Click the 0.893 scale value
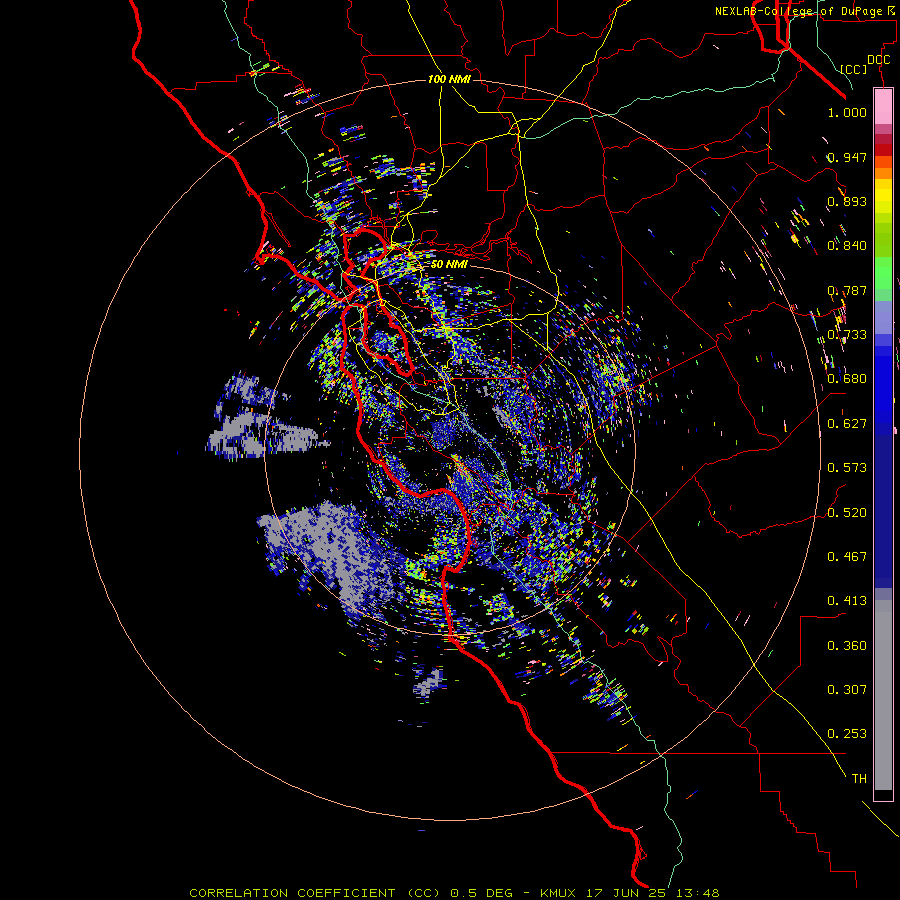Screen dimensions: 900x900 point(847,201)
